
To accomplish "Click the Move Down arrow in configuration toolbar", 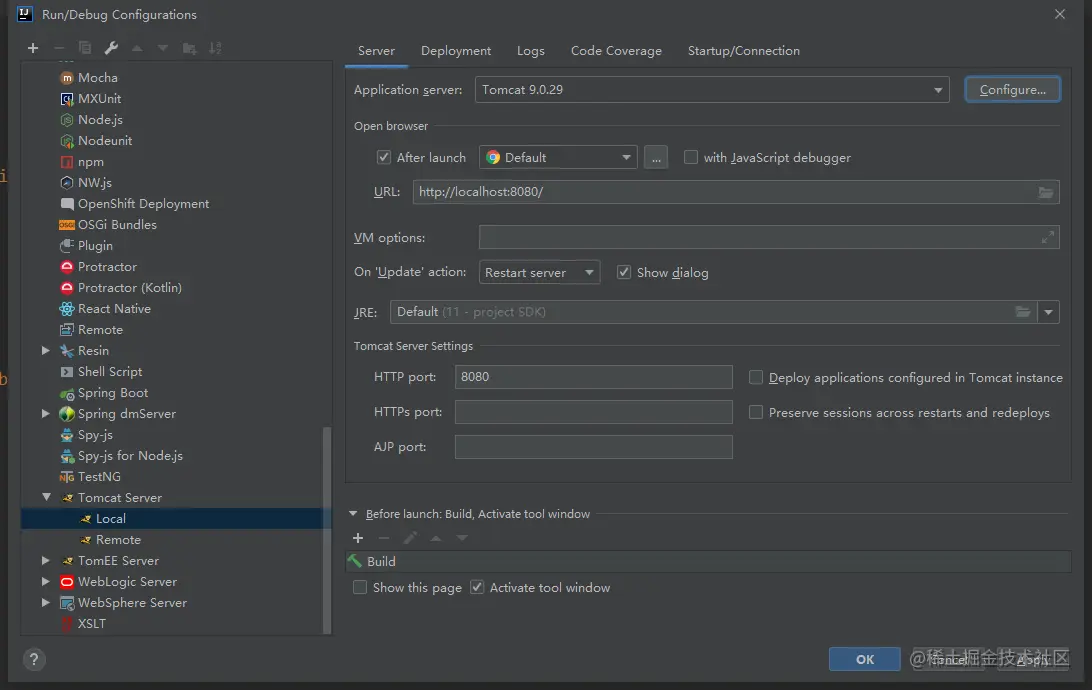I will (x=163, y=48).
